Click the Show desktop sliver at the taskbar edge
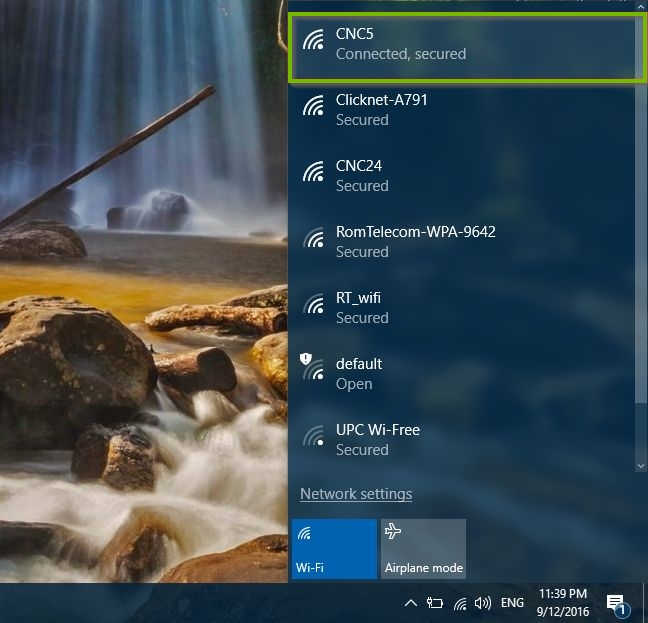Screen dimensions: 648x623 click(x=645, y=603)
